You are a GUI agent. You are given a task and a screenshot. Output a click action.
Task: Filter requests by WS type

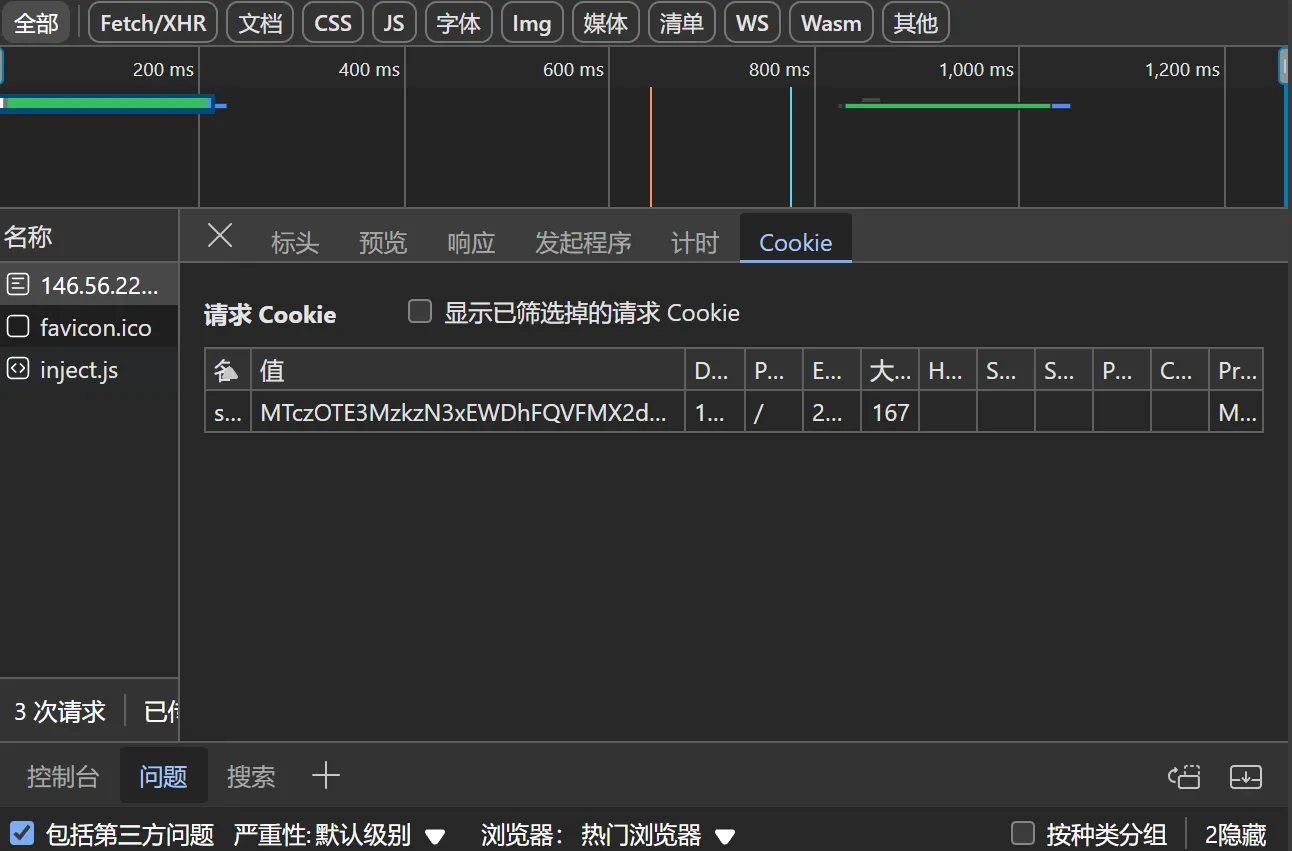tap(752, 23)
